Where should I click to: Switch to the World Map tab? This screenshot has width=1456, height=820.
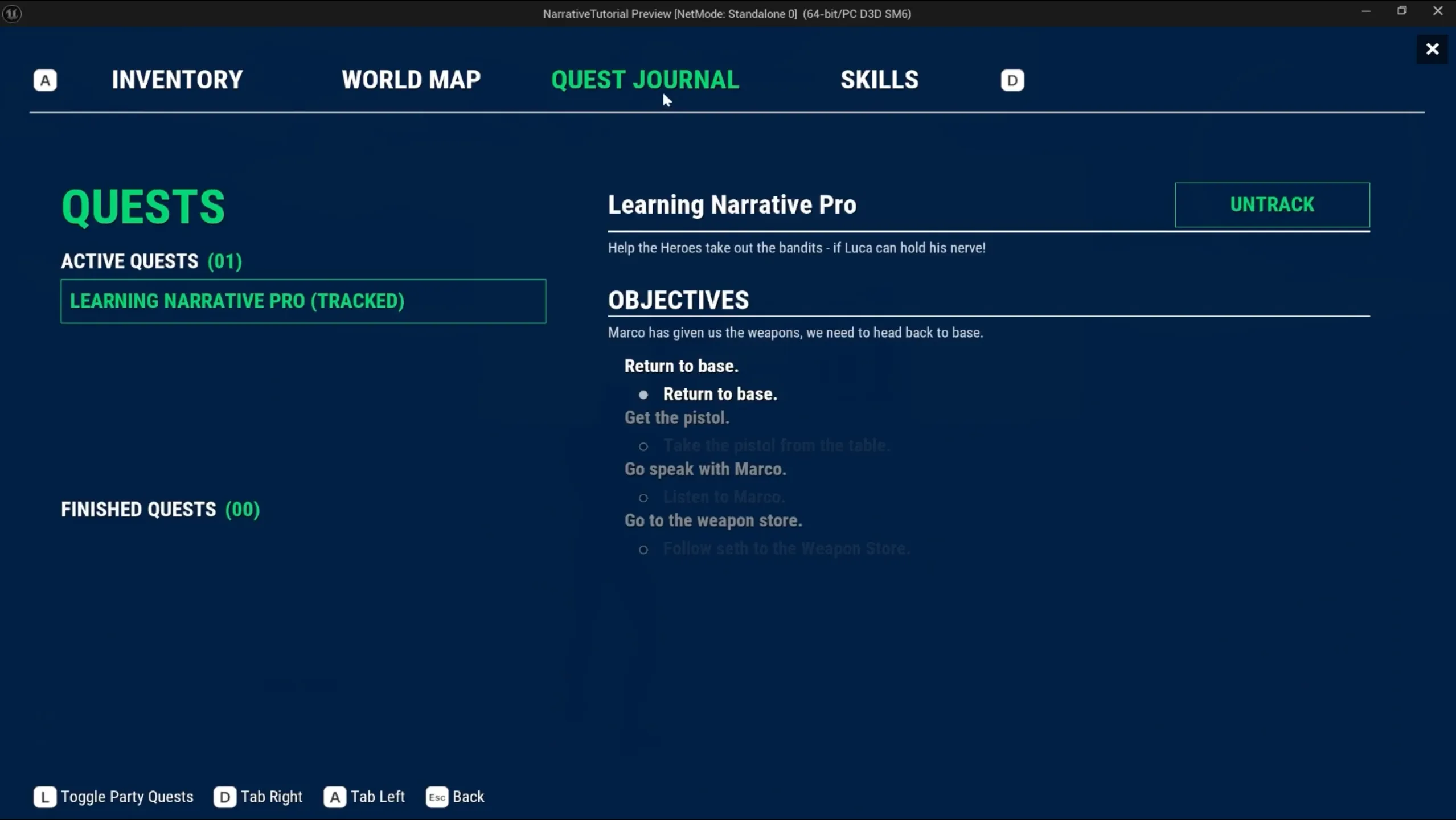(x=411, y=80)
